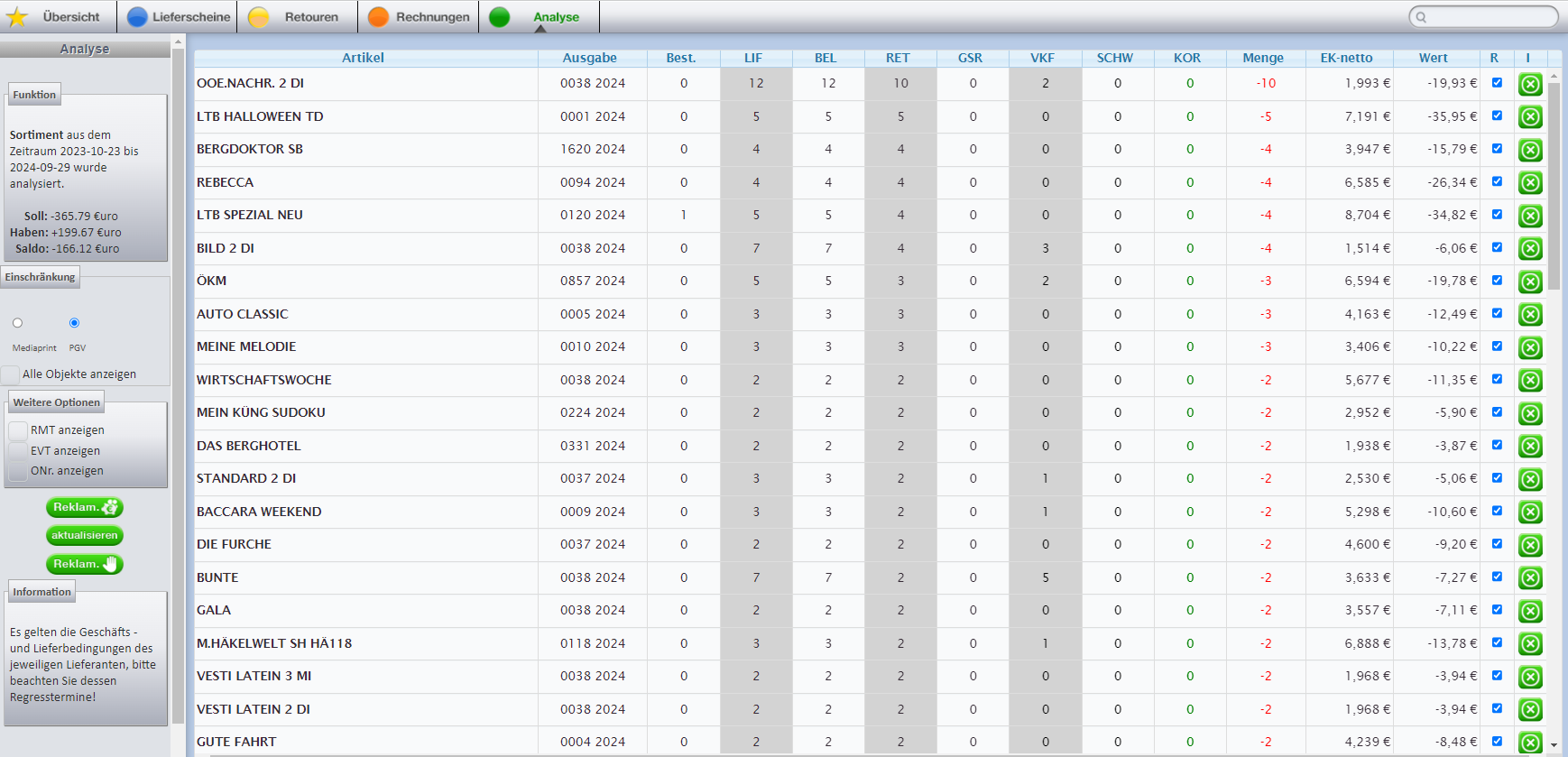
Task: Sort by the Wert column header
Action: click(1433, 58)
